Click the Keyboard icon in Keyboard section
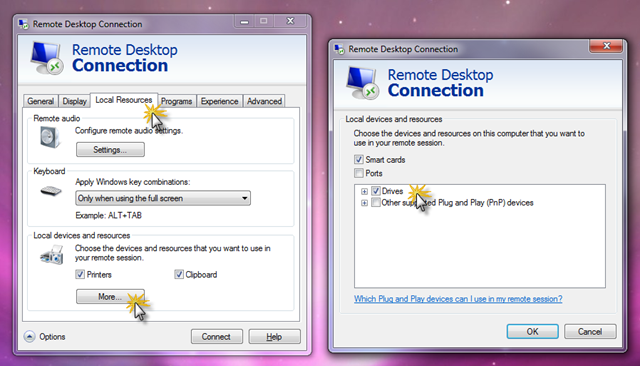 pyautogui.click(x=51, y=191)
